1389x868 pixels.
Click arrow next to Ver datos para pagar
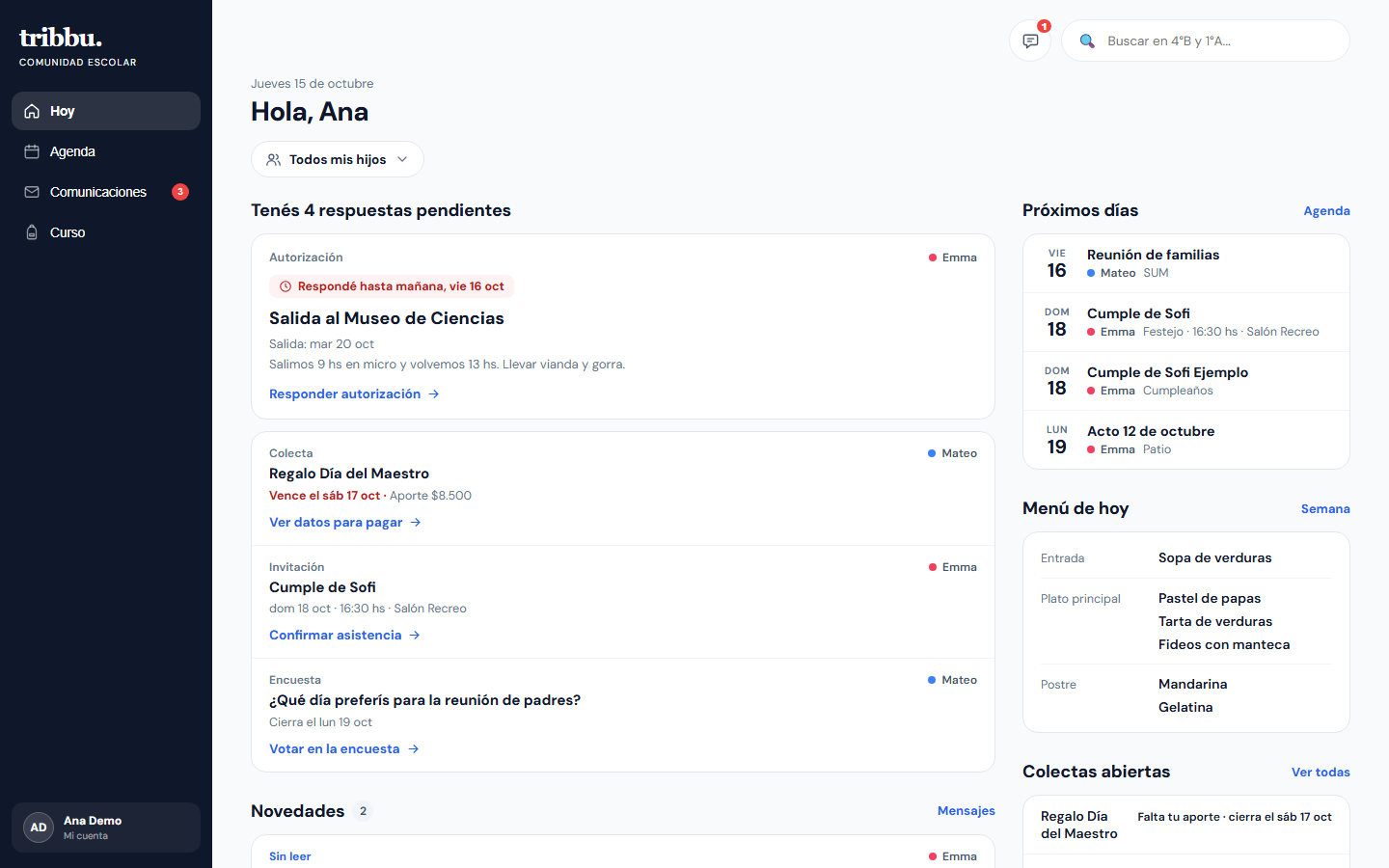(416, 522)
